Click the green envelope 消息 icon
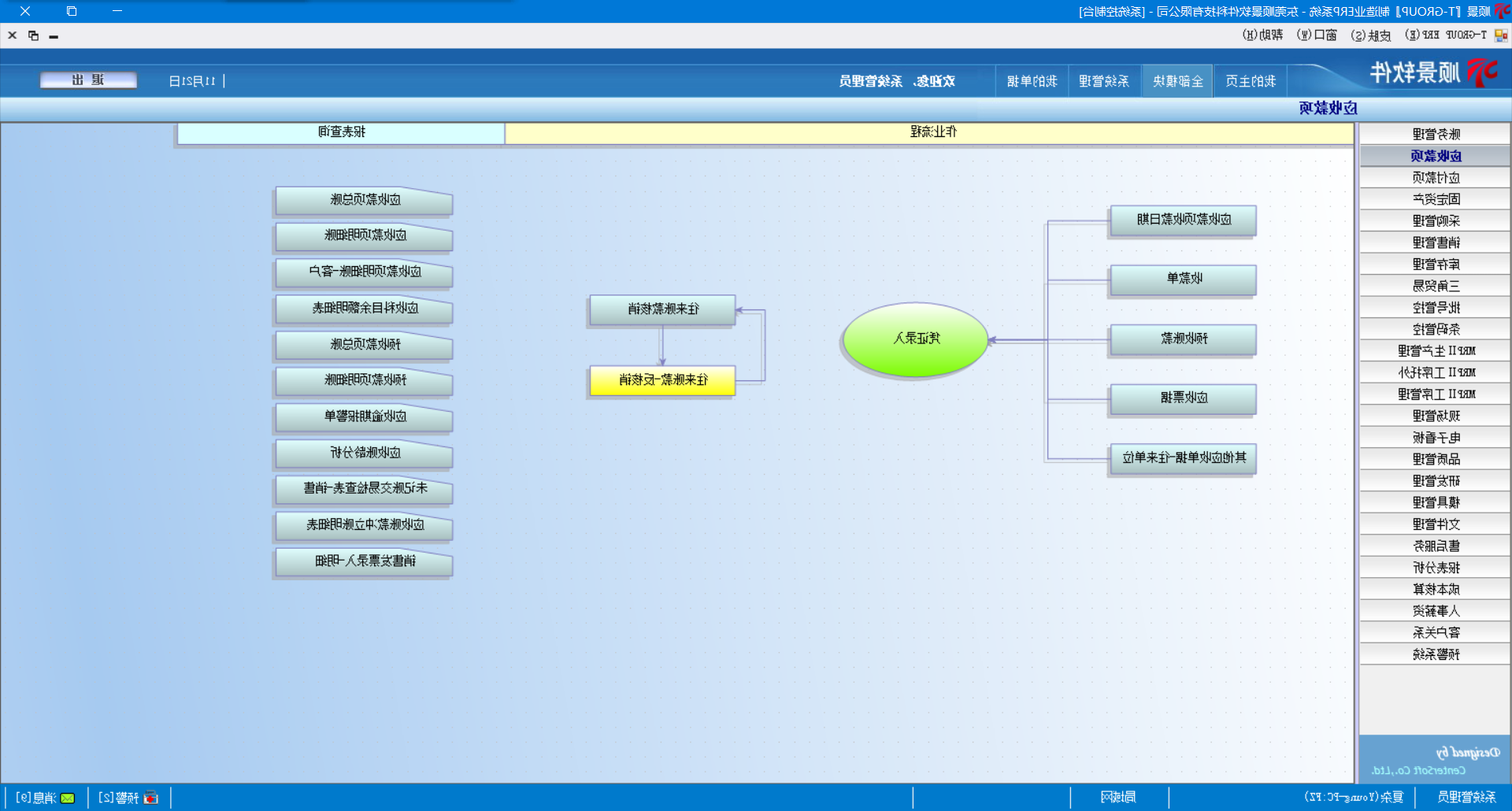This screenshot has height=811, width=1512. 68,798
